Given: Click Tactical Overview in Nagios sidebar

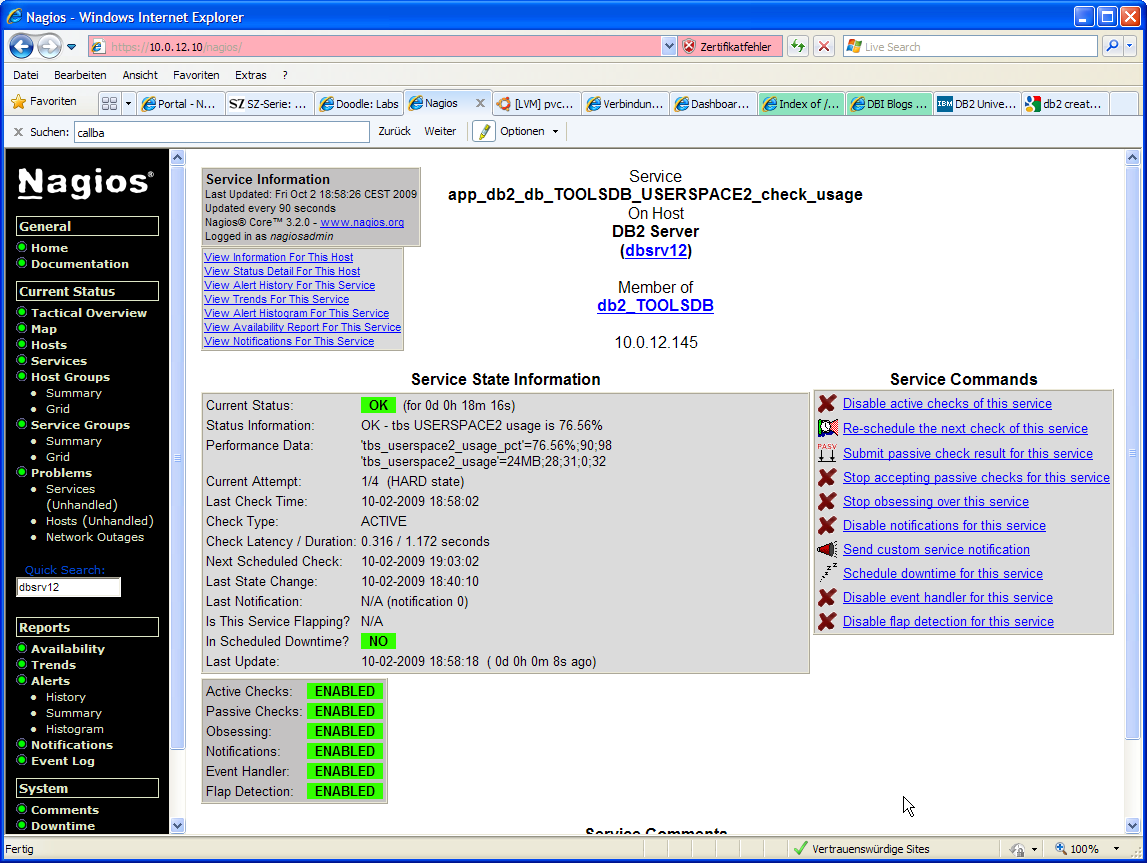Looking at the screenshot, I should click(88, 313).
